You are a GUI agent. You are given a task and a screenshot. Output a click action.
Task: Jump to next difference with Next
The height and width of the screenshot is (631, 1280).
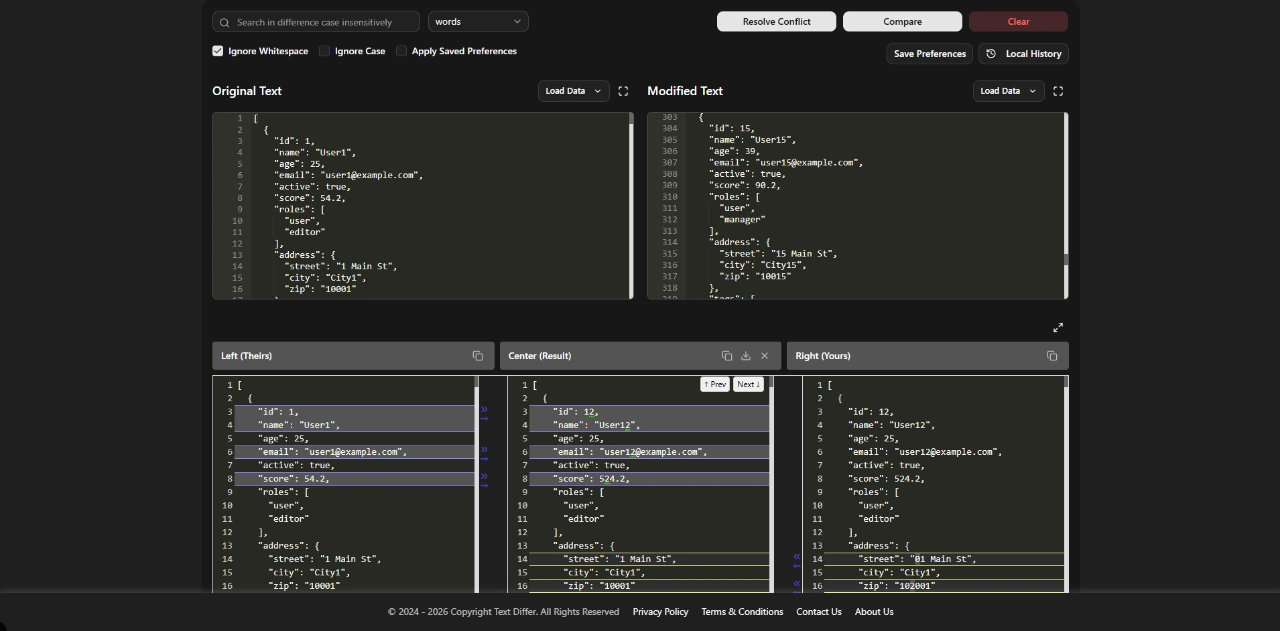(748, 384)
